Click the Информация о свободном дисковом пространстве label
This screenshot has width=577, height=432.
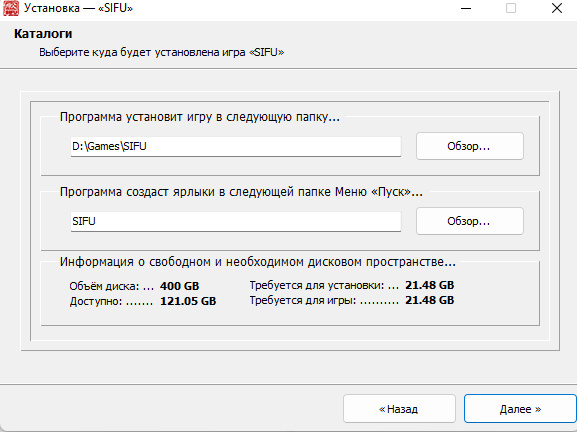pos(258,262)
